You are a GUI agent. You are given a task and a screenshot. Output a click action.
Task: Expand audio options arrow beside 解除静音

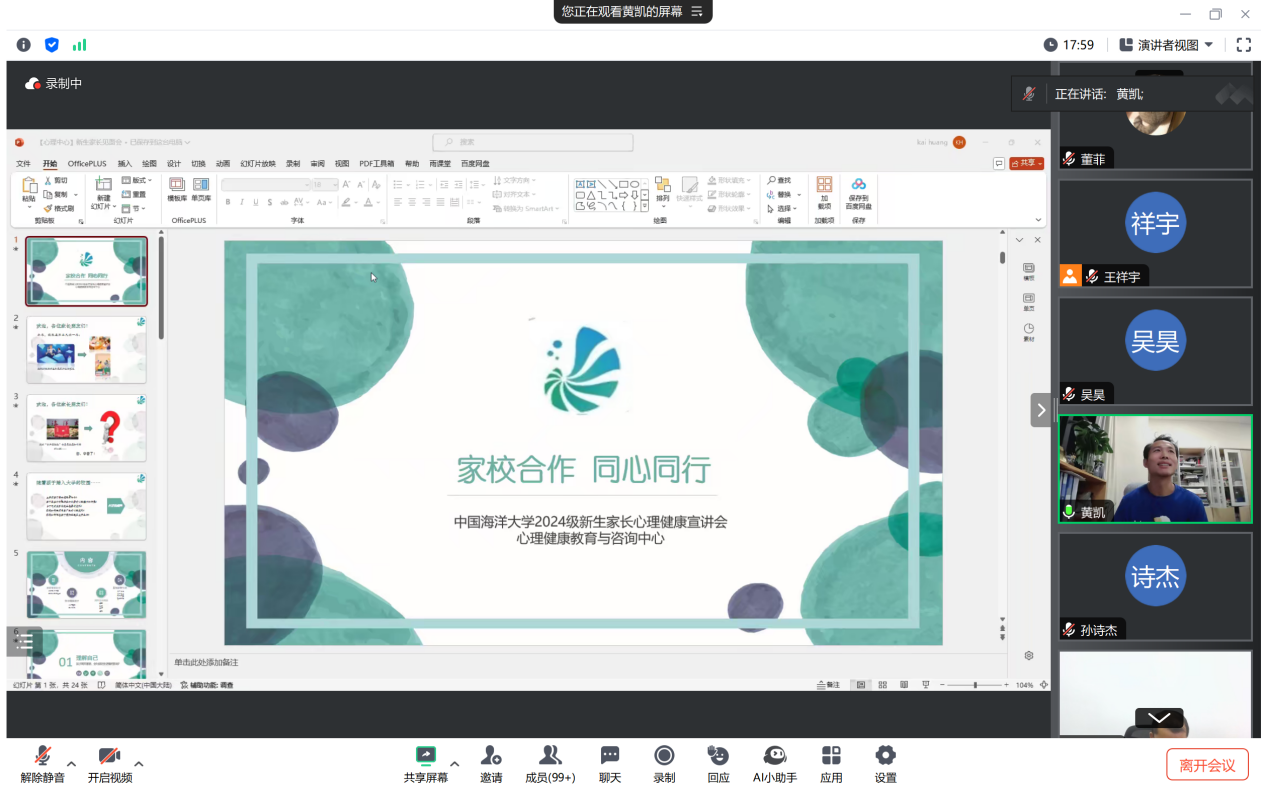coord(71,764)
